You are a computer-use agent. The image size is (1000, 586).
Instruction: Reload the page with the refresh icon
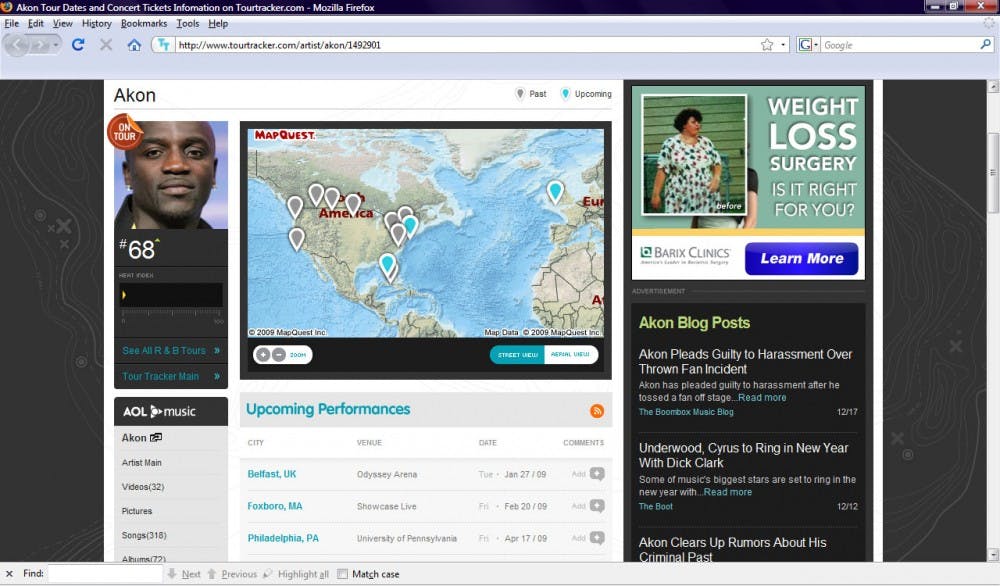click(x=78, y=45)
